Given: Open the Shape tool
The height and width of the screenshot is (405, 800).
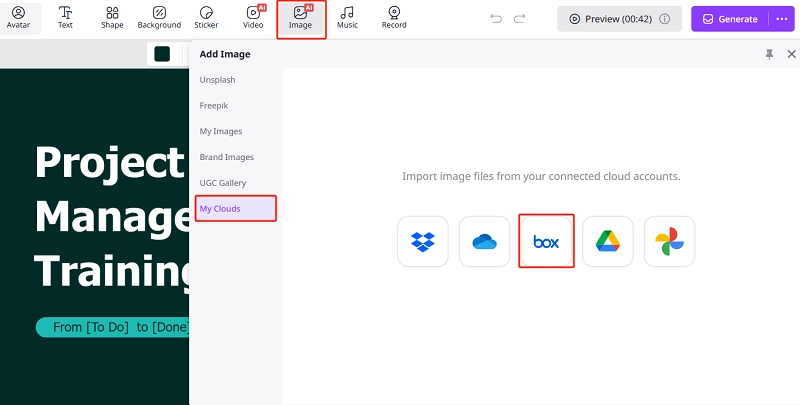Looking at the screenshot, I should (x=112, y=18).
